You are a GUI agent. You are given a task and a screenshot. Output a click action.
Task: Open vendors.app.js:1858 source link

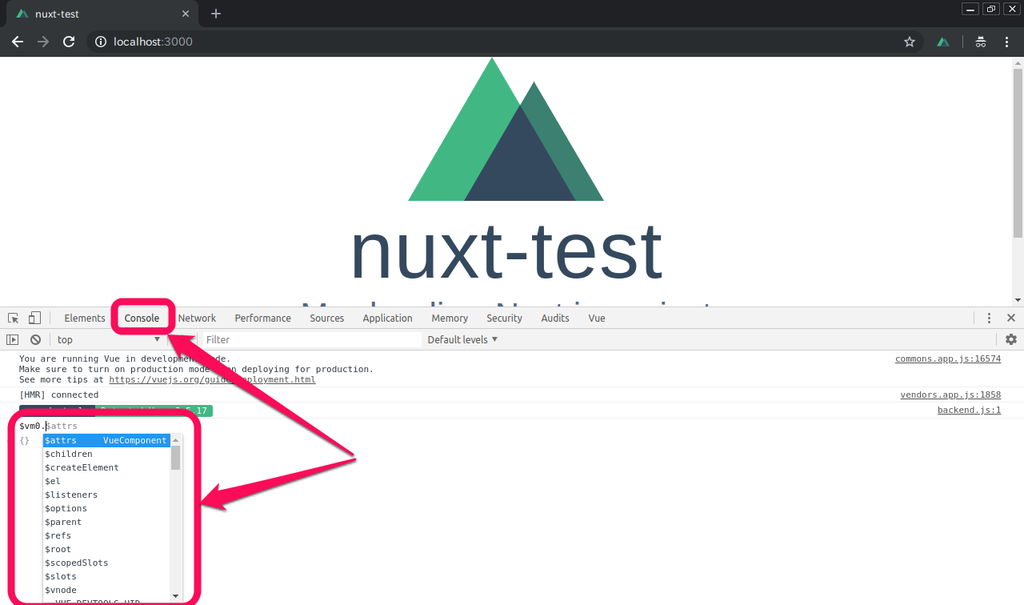pyautogui.click(x=950, y=395)
